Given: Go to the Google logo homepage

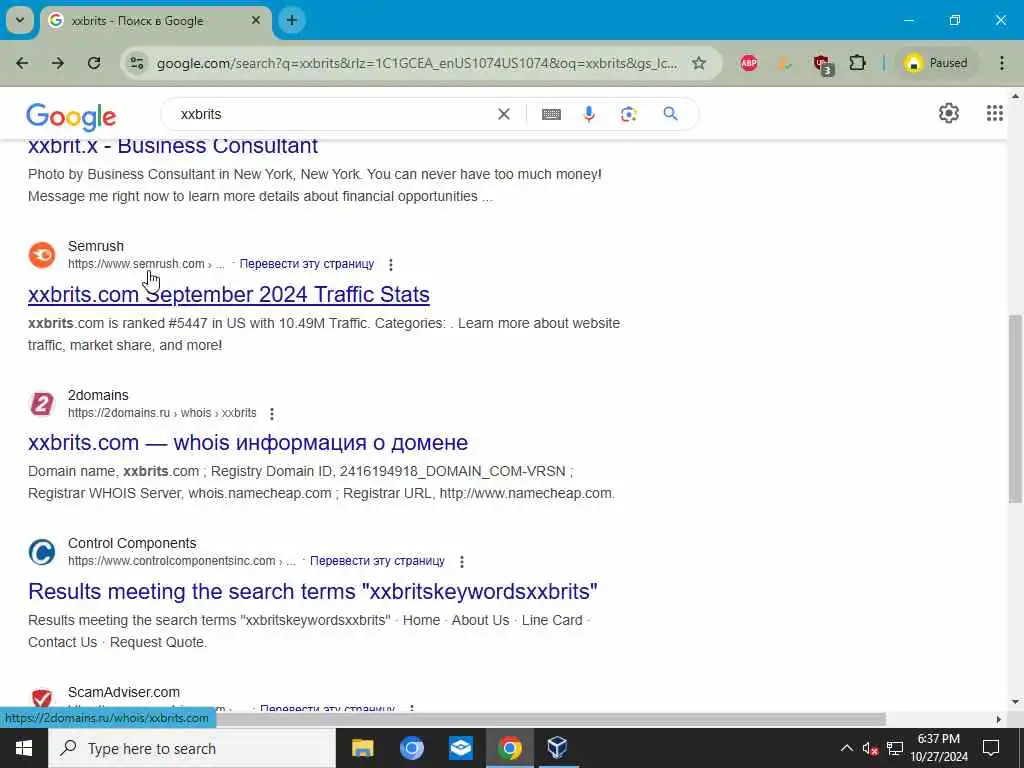Looking at the screenshot, I should click(x=71, y=117).
